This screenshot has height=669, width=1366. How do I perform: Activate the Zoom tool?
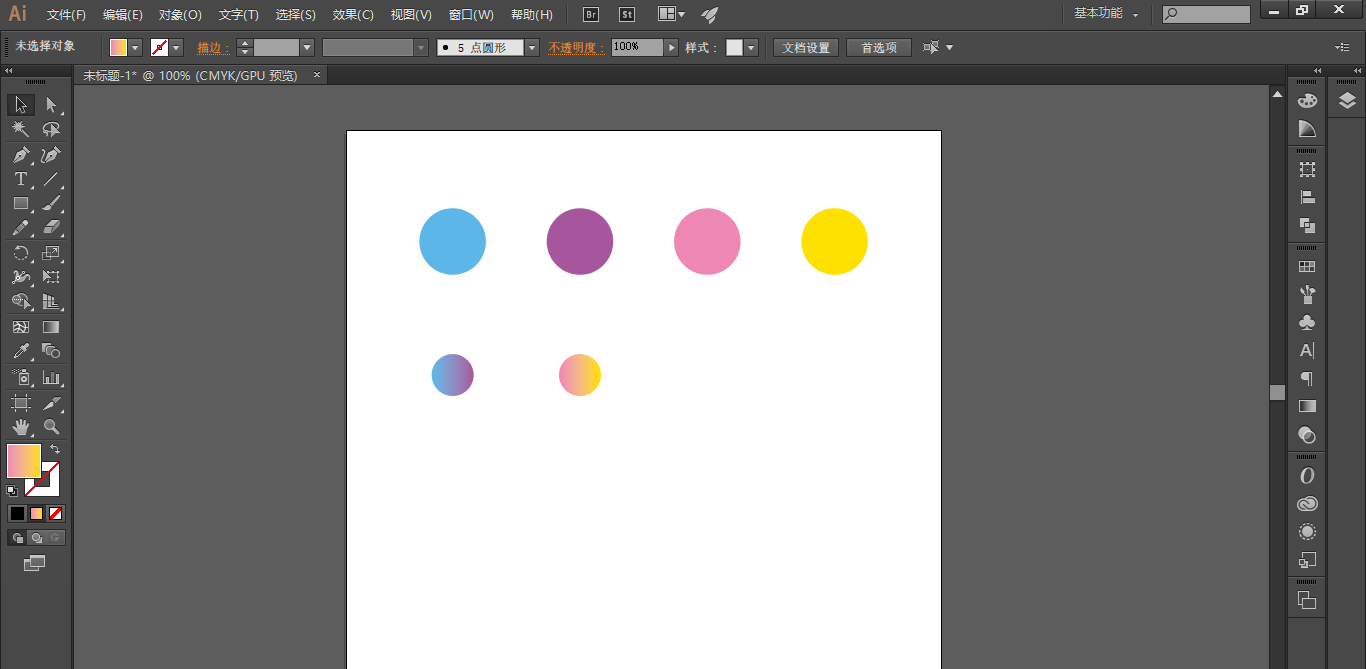(x=51, y=427)
